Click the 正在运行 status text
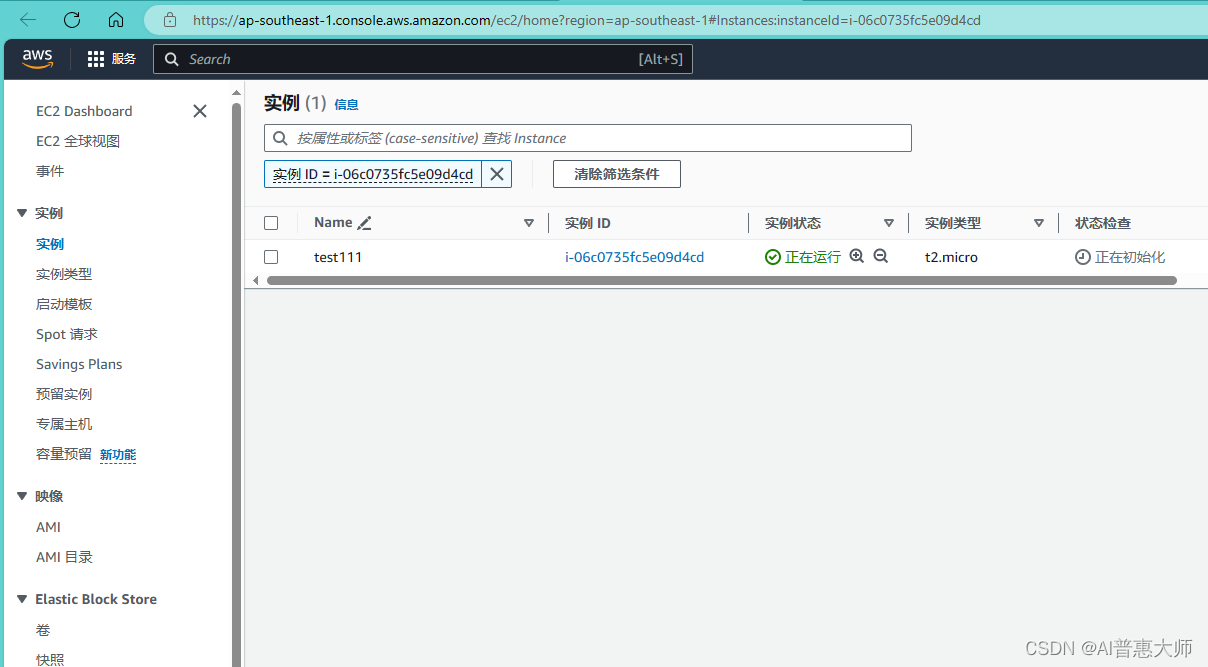The height and width of the screenshot is (667, 1208). (813, 257)
